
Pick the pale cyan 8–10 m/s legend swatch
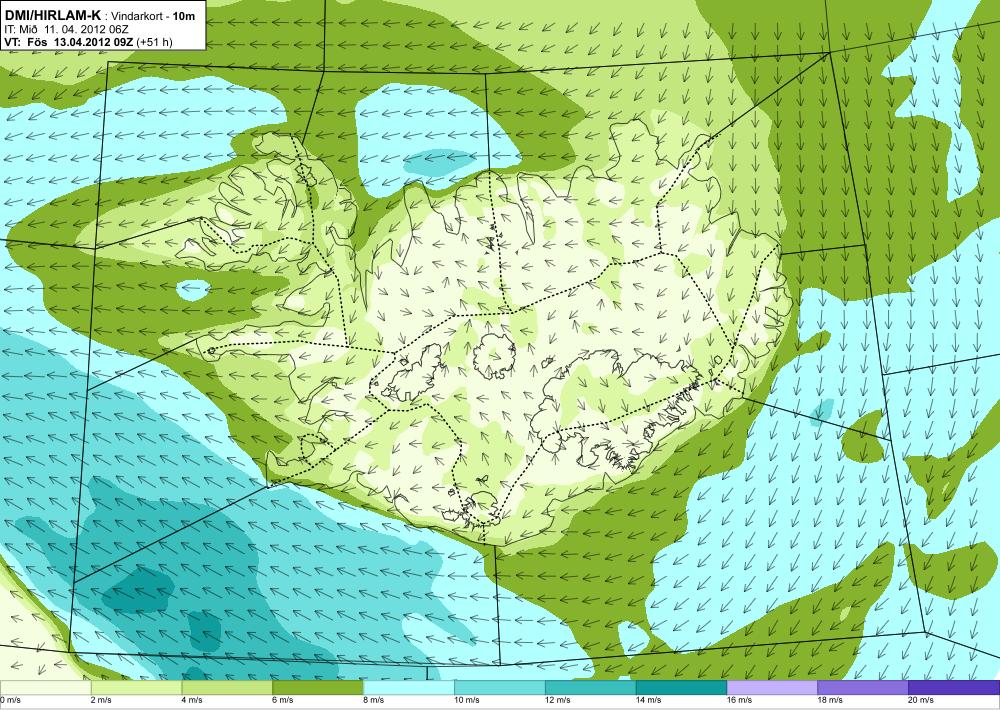coord(409,688)
